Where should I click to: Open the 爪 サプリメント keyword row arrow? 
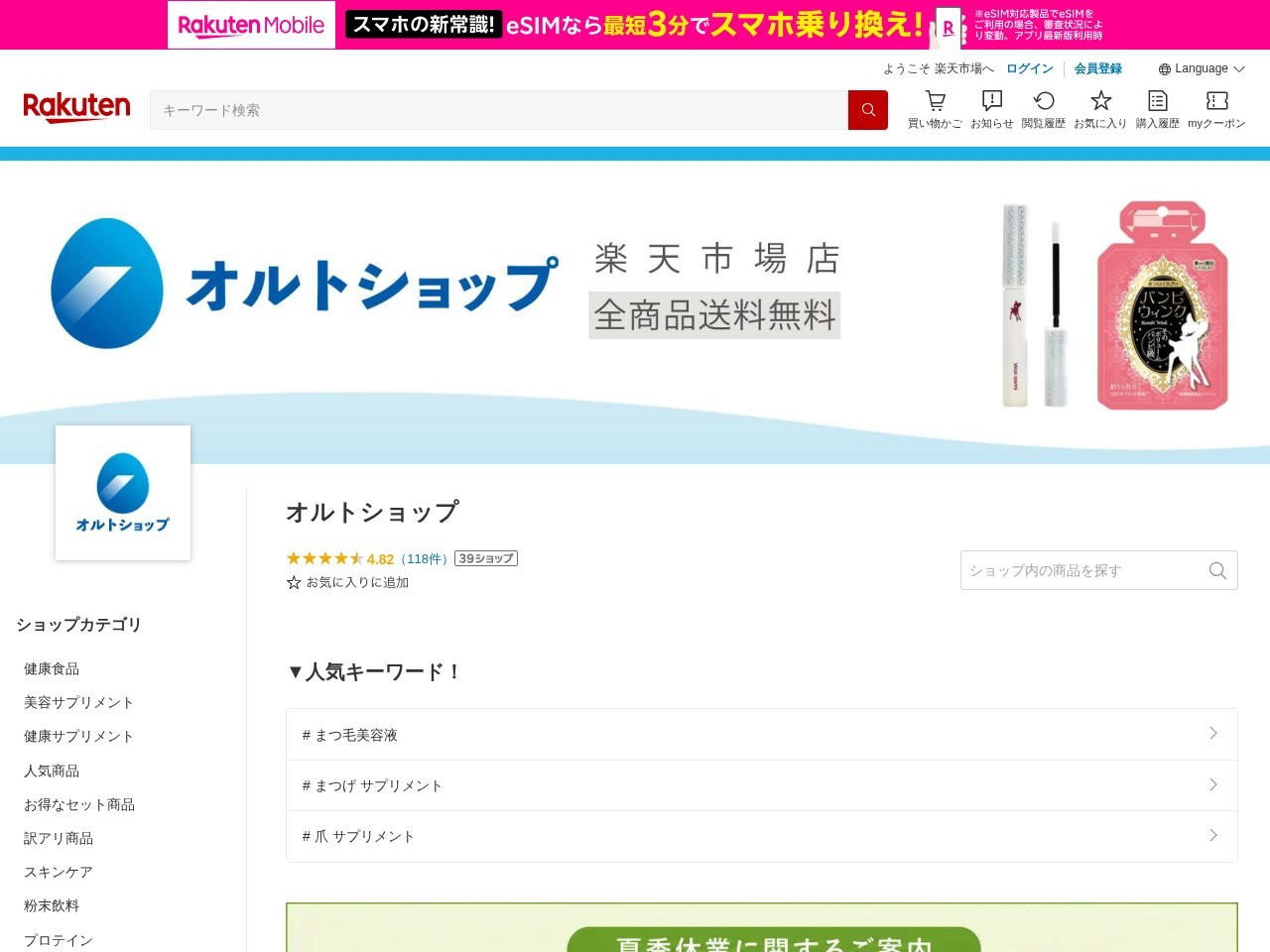click(x=1213, y=836)
